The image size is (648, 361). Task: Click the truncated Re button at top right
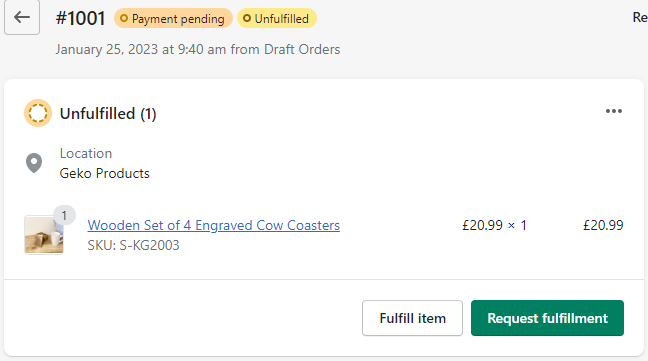point(640,17)
